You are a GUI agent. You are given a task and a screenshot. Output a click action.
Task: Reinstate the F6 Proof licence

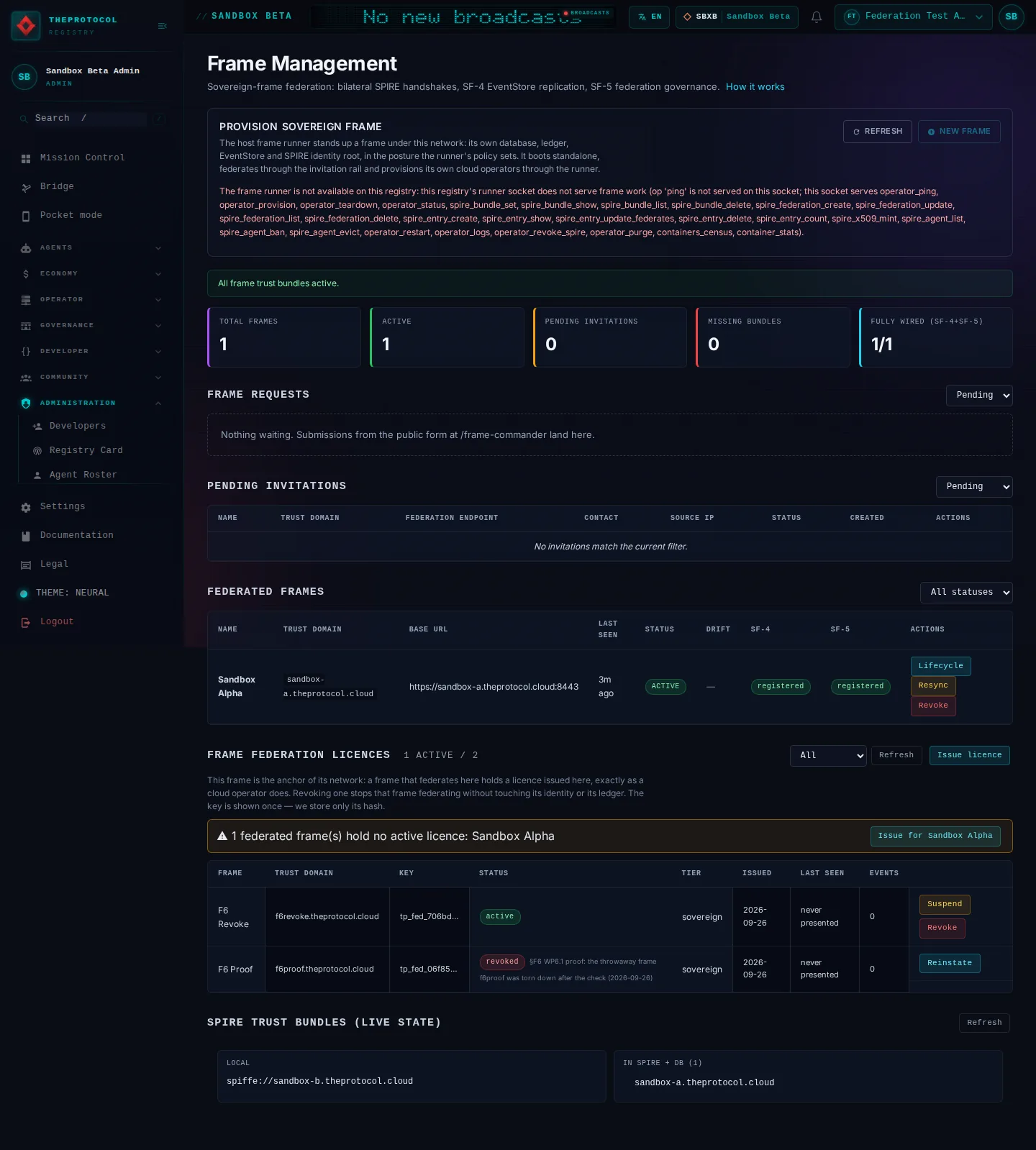[950, 964]
